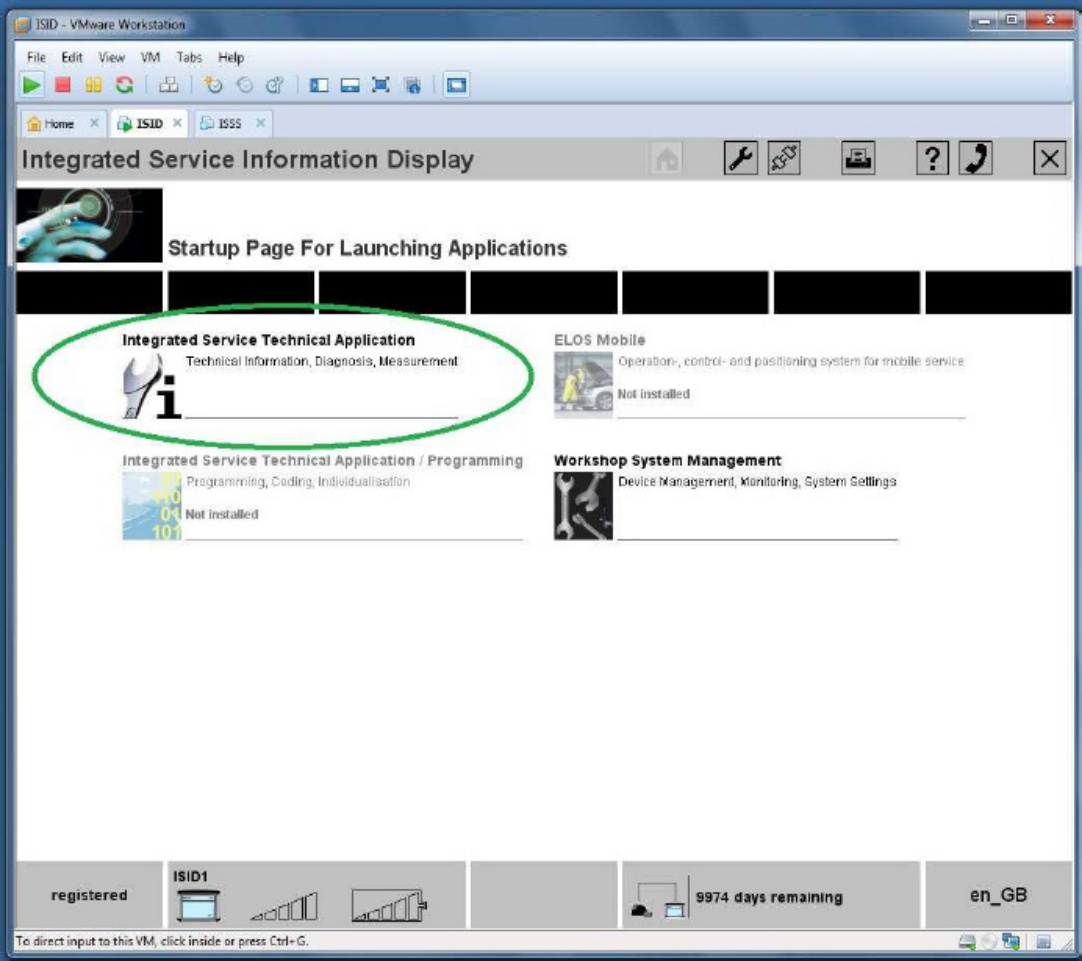This screenshot has width=1082, height=961.
Task: Switch to the ISSS tab
Action: (228, 123)
